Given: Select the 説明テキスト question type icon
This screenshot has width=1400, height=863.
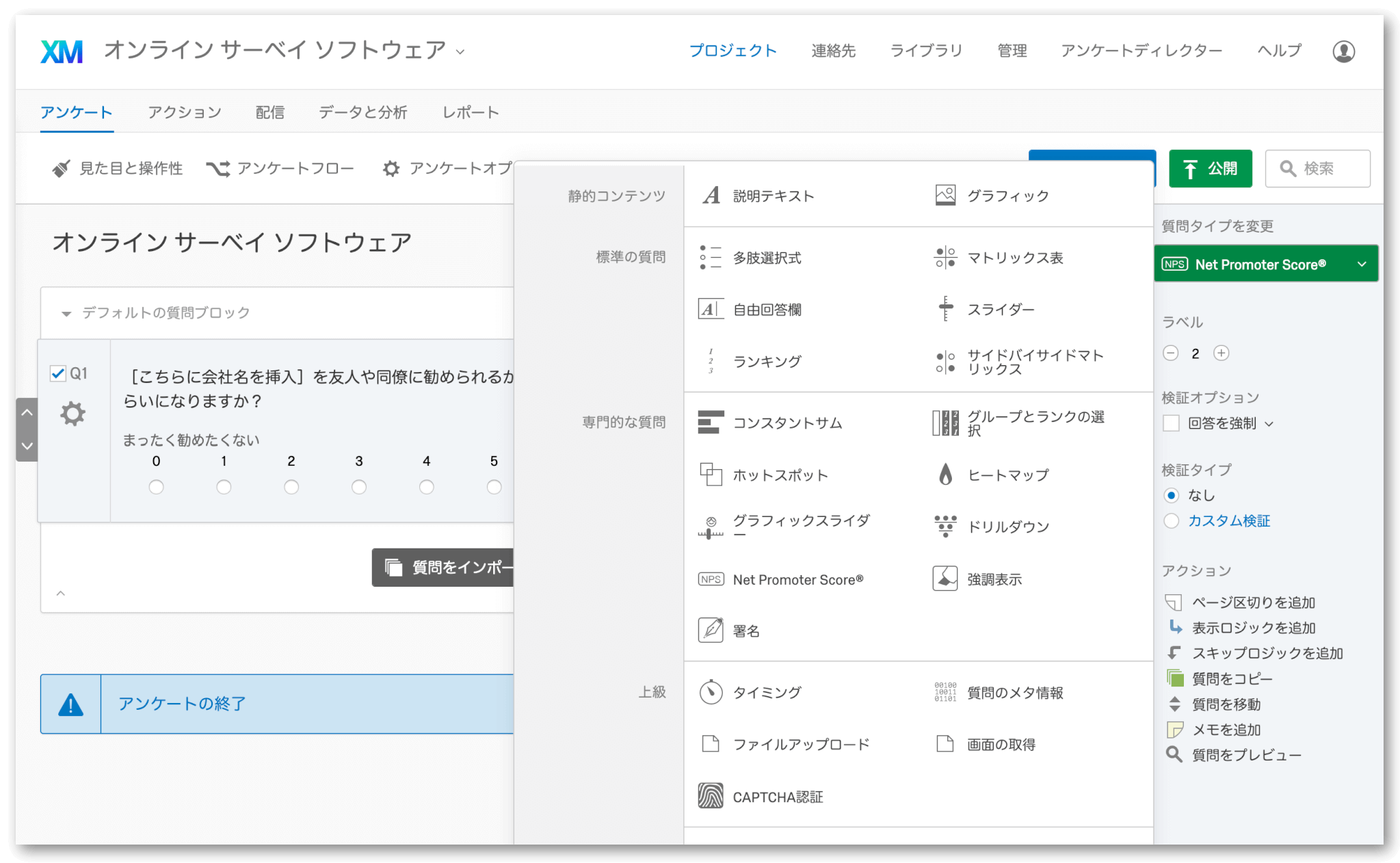Looking at the screenshot, I should click(711, 196).
